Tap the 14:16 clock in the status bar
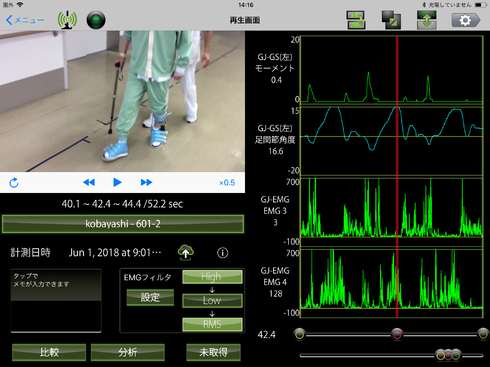 [246, 5]
